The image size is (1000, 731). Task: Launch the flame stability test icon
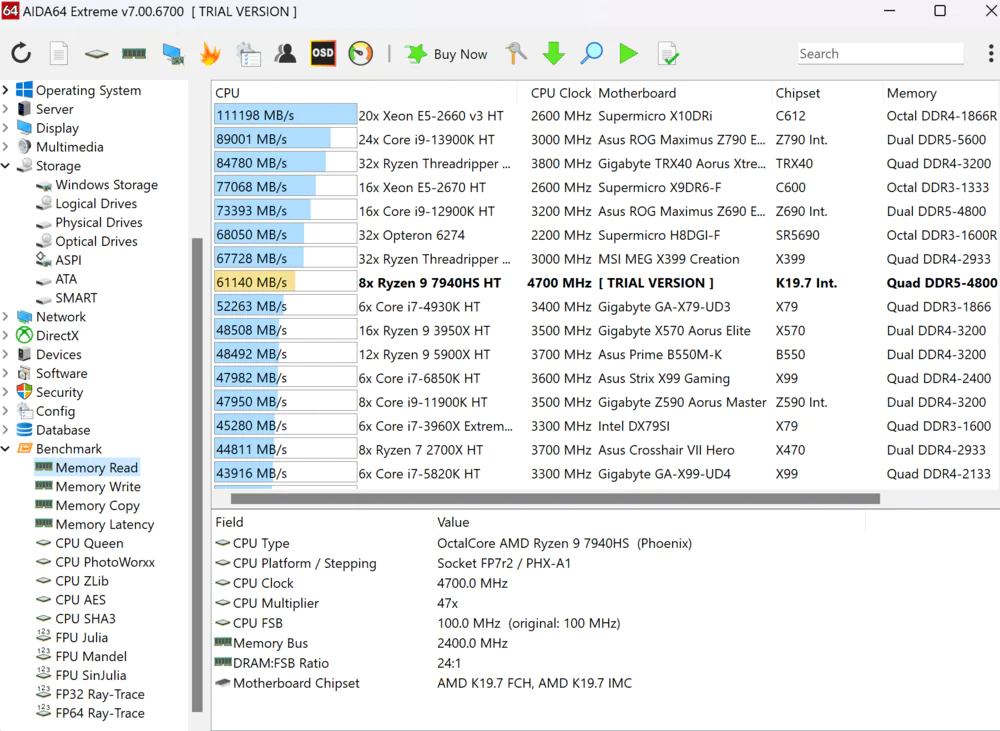210,54
